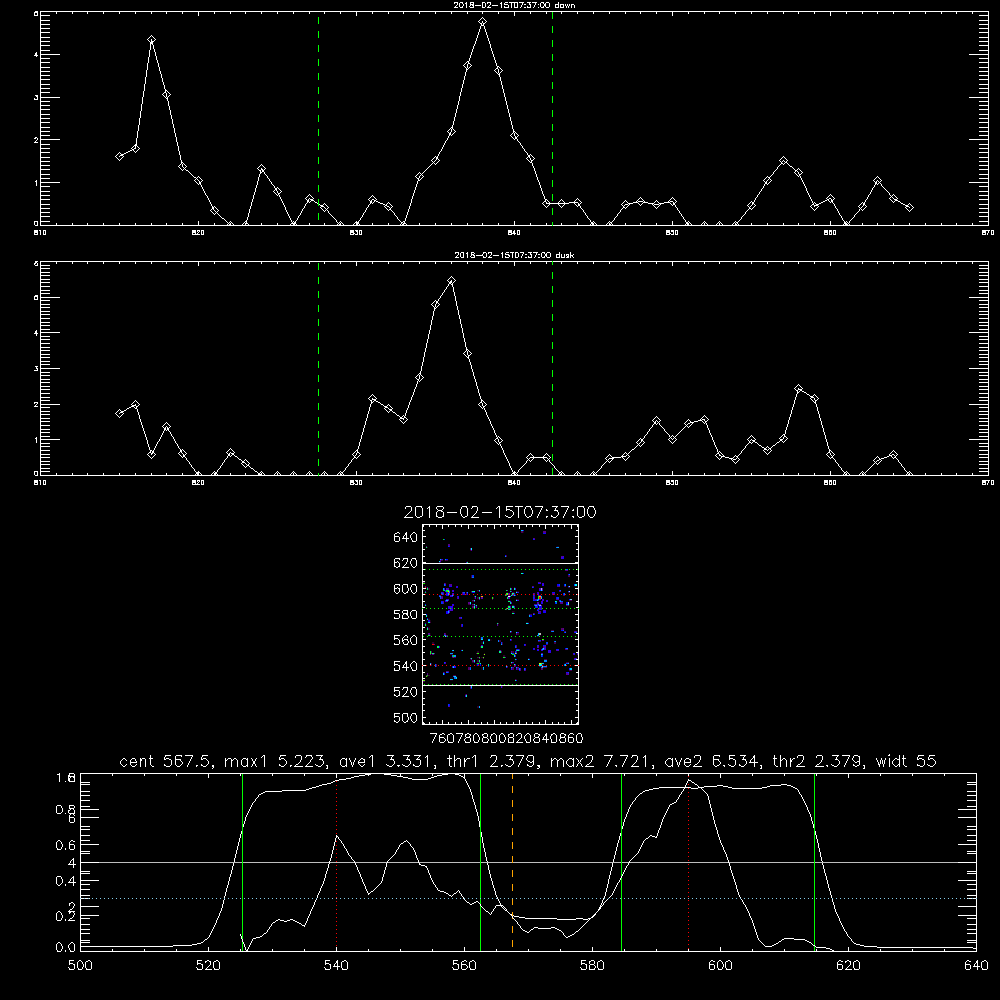
Task: Click bottom plot x-axis label '520'
Action: click(208, 966)
